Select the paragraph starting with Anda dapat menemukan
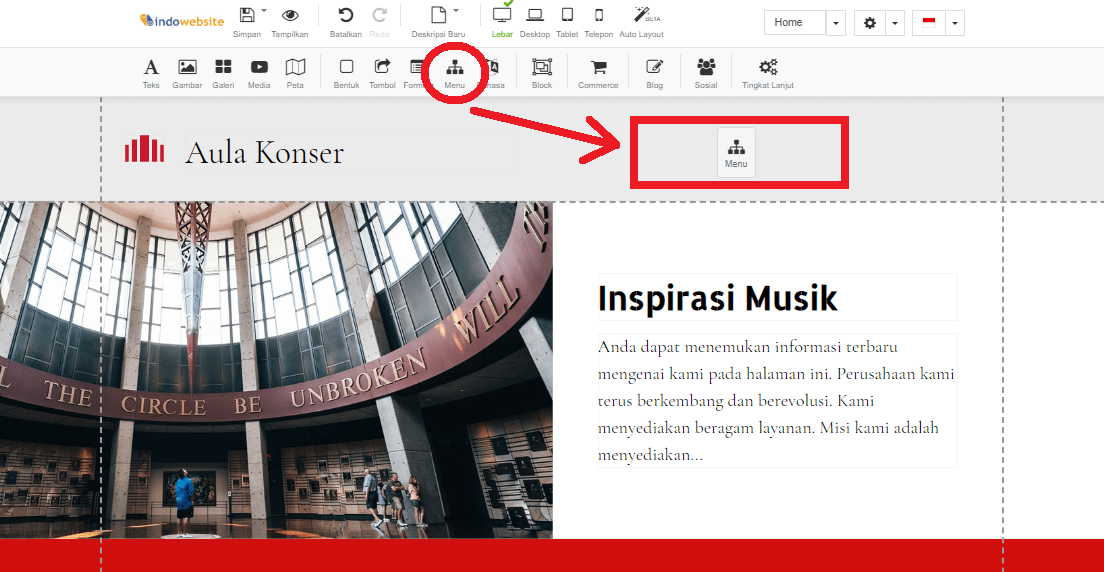 [777, 400]
